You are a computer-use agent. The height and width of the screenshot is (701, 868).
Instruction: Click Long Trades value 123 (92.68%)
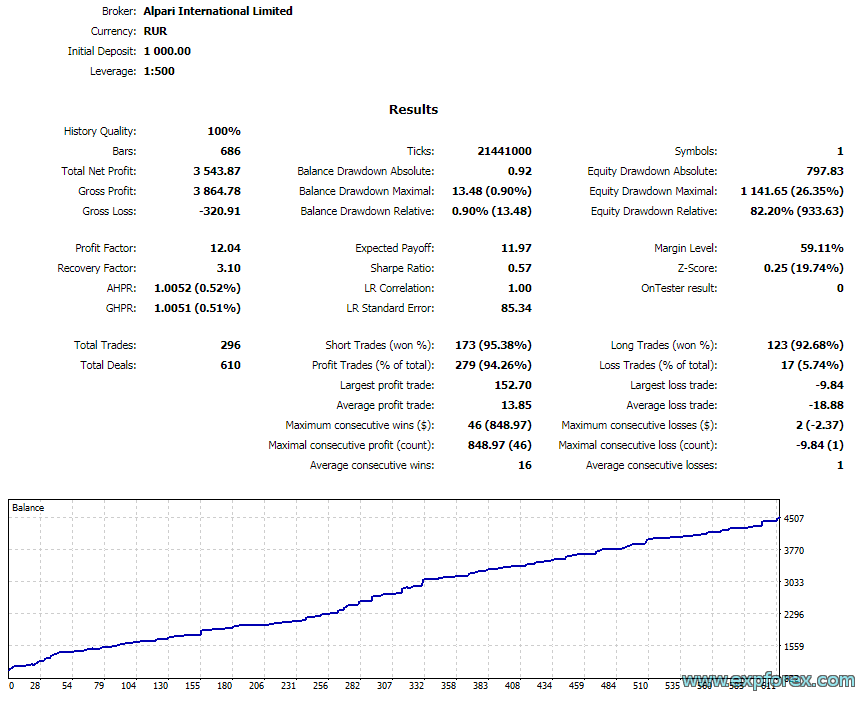(805, 345)
